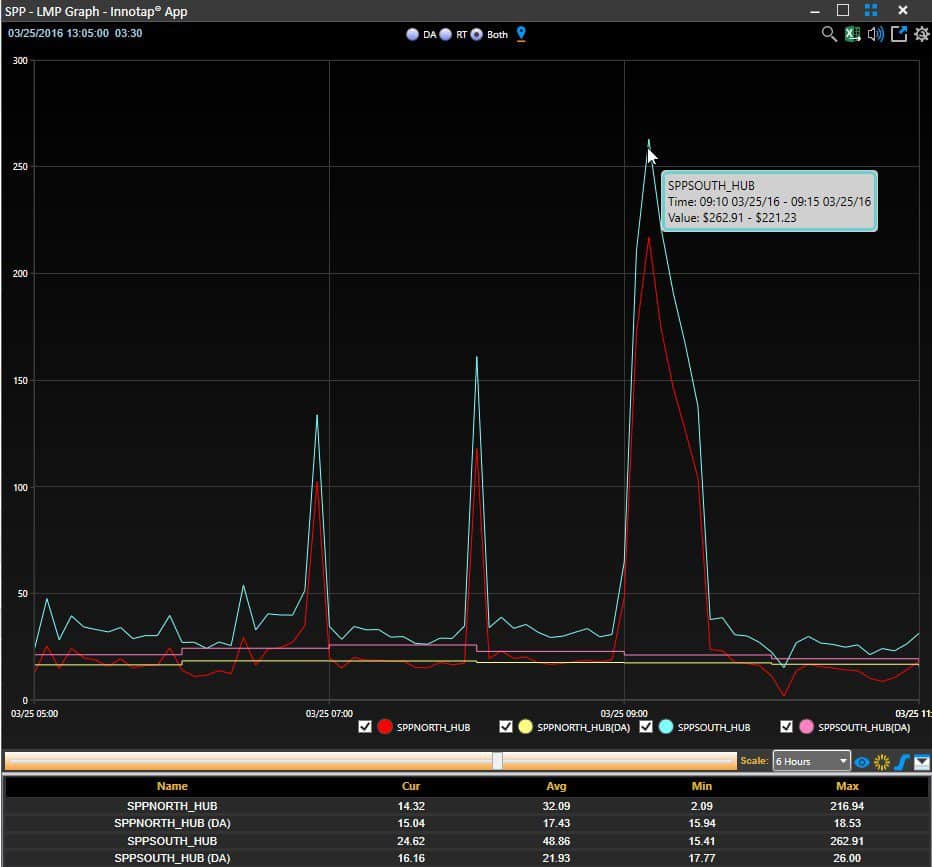Open settings via the gear icon
This screenshot has height=867, width=932.
921,34
